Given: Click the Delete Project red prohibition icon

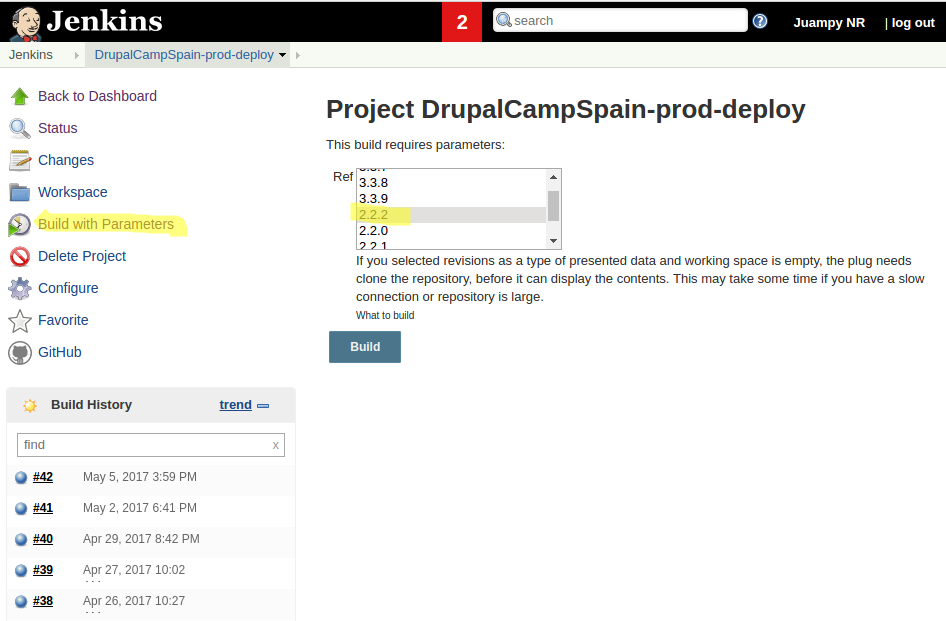Looking at the screenshot, I should click(x=20, y=256).
